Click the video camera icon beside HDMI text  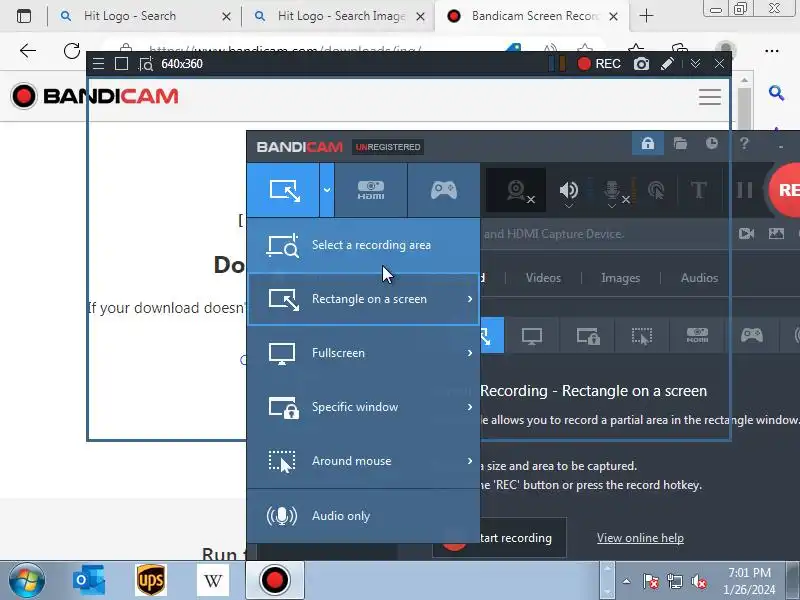point(746,234)
